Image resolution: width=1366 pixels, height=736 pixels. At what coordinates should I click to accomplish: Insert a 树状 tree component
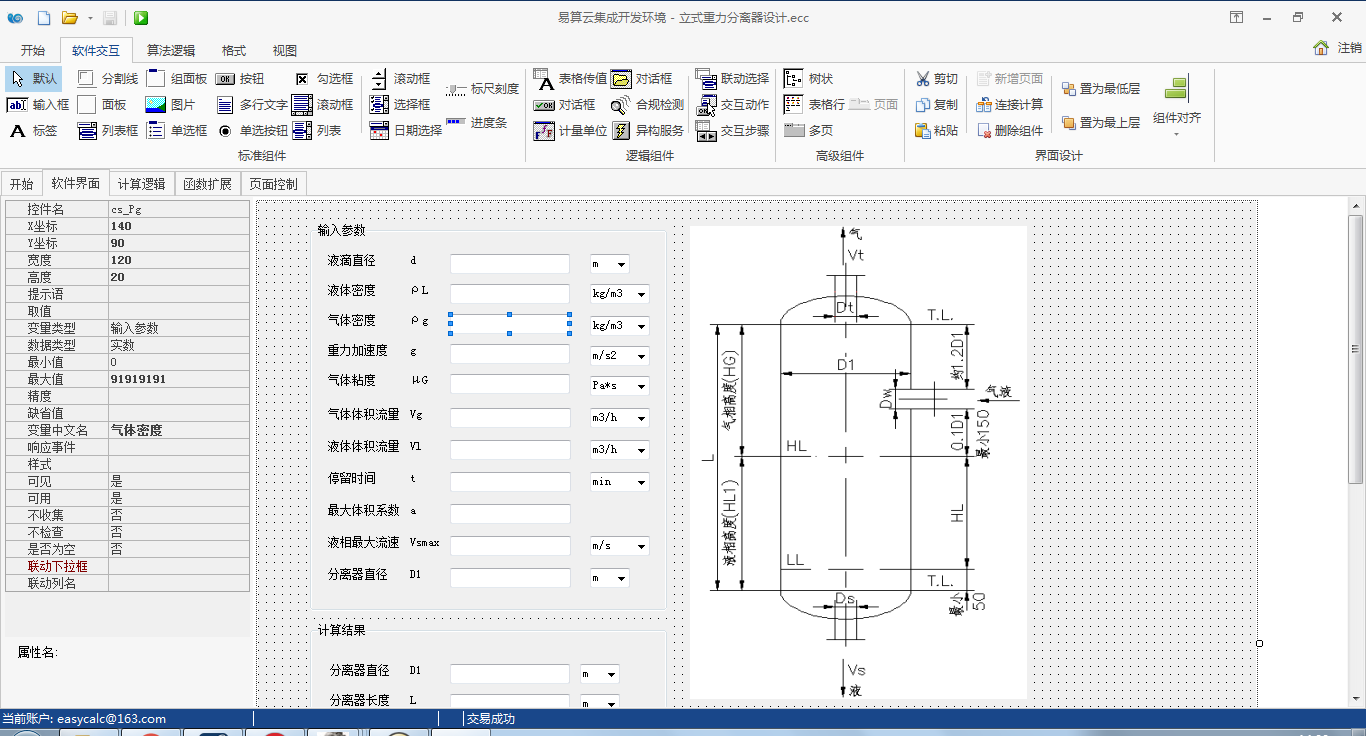click(808, 78)
